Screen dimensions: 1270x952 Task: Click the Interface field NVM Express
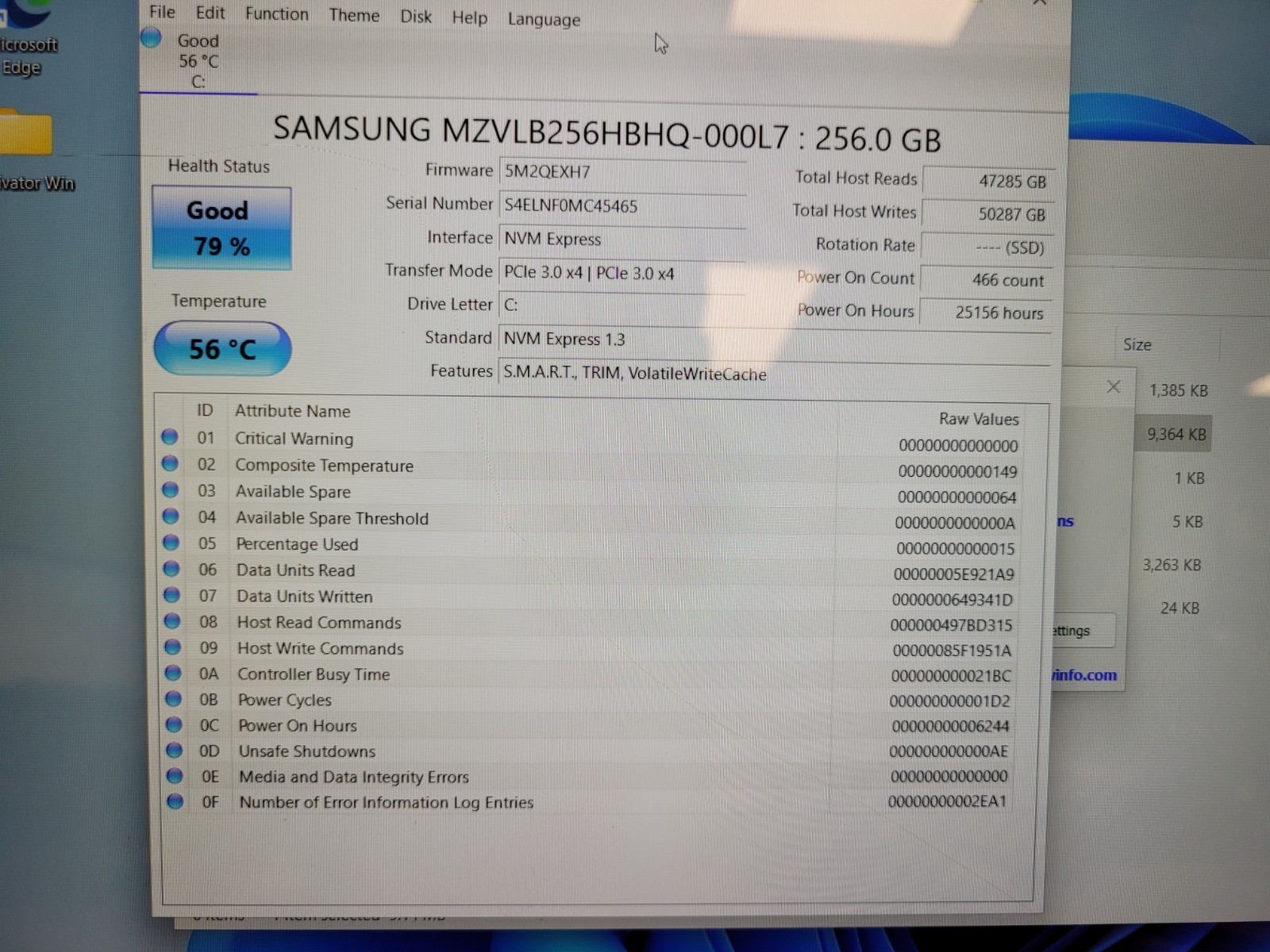coord(622,239)
